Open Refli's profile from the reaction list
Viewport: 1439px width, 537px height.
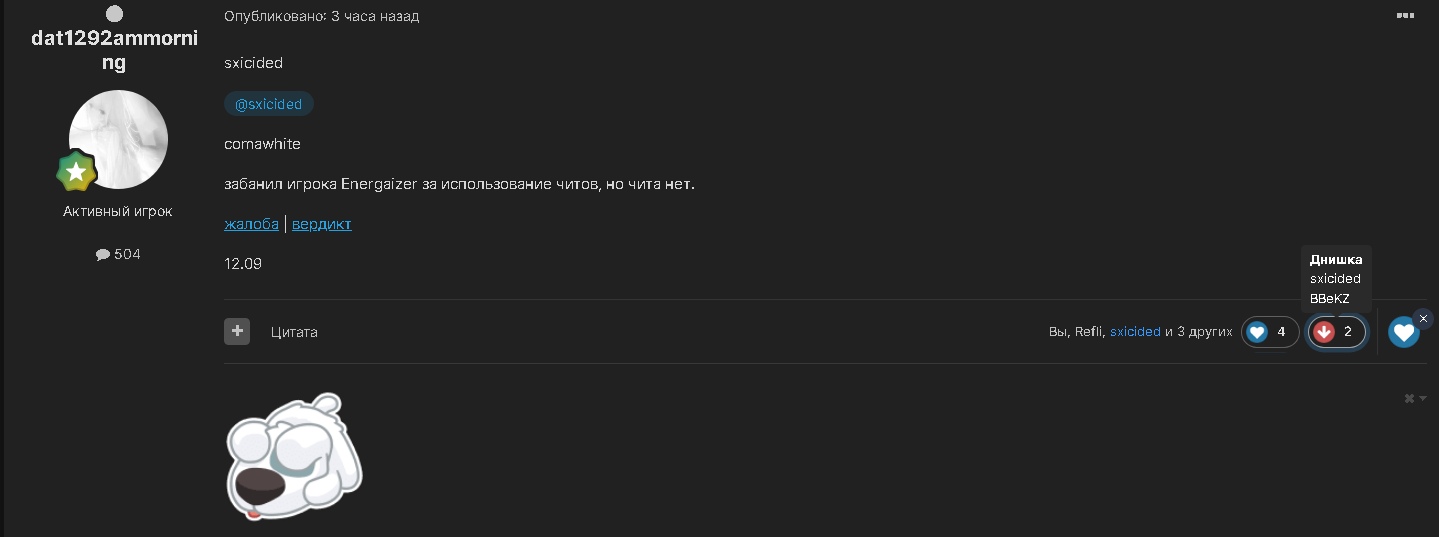click(1089, 332)
